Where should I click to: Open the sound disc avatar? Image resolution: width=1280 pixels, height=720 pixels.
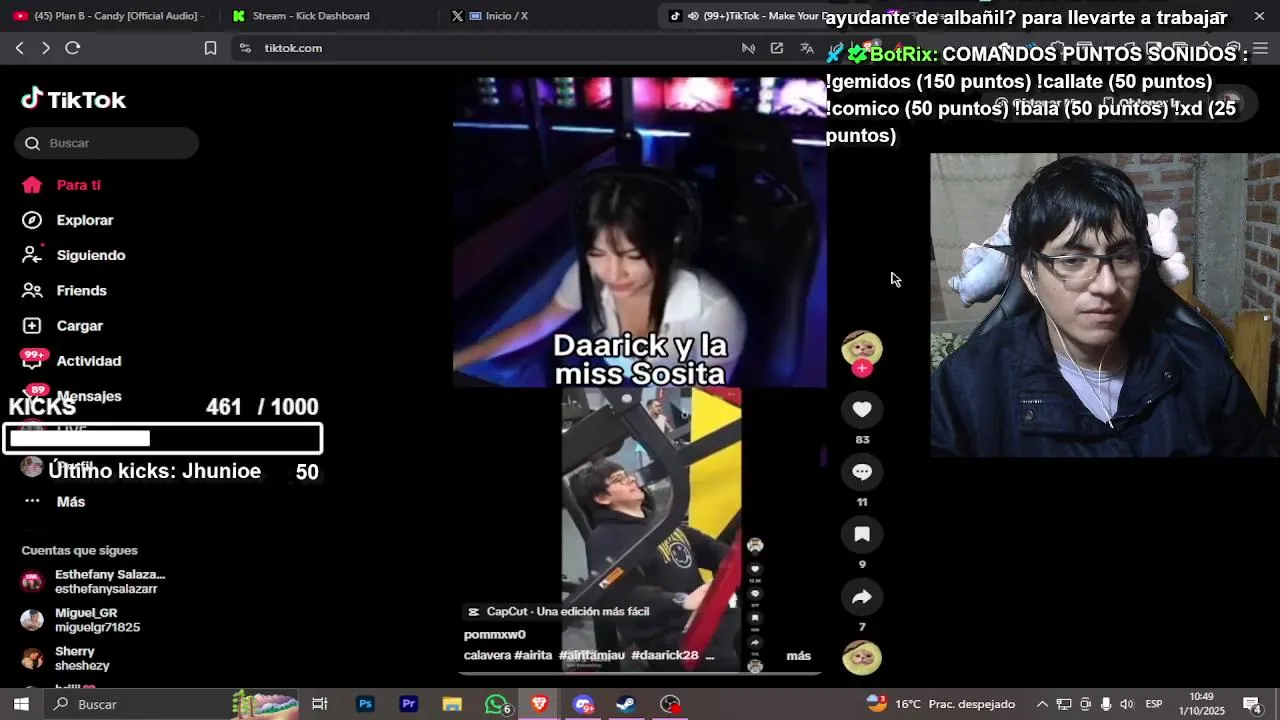[x=862, y=658]
